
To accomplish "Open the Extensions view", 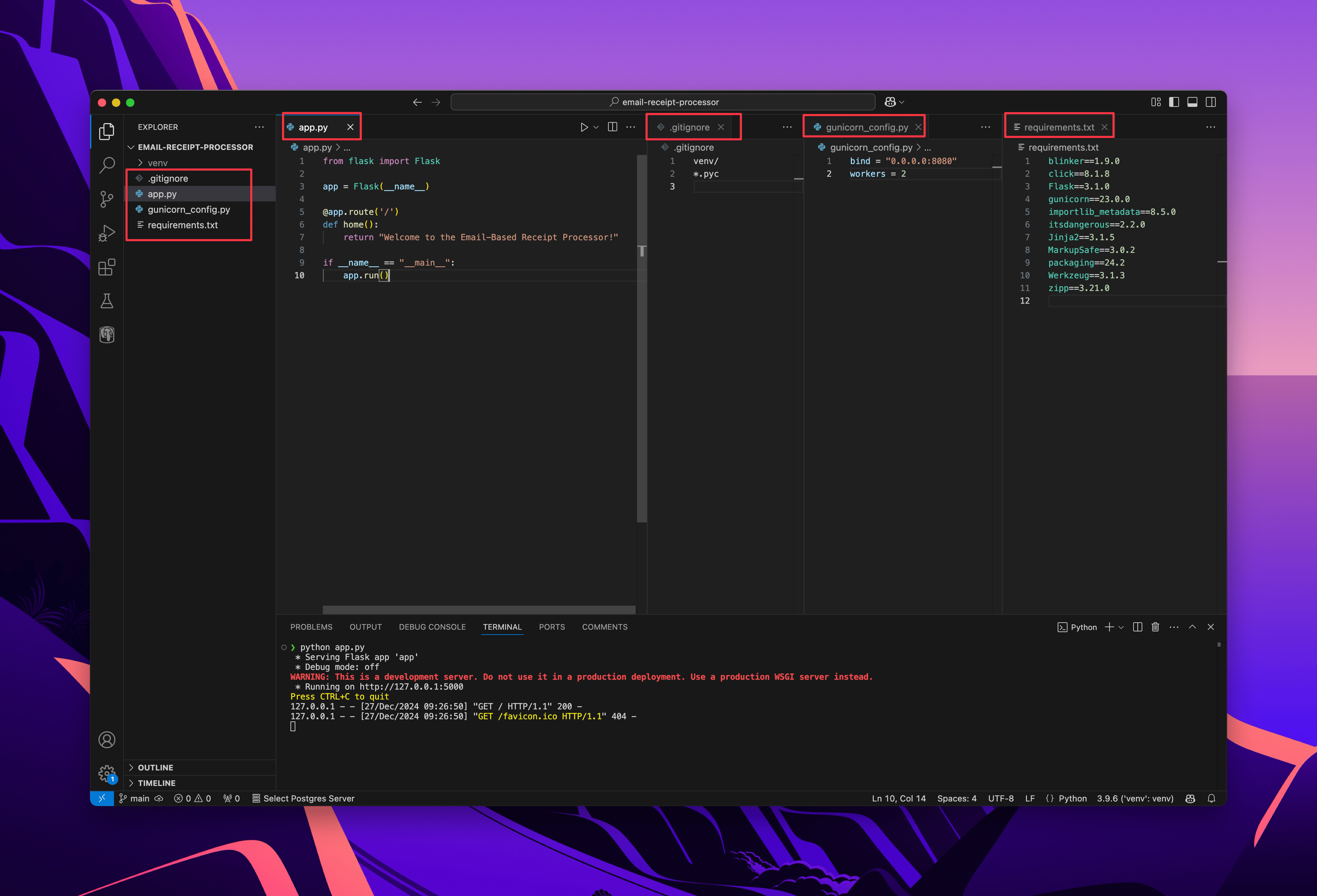I will [107, 267].
